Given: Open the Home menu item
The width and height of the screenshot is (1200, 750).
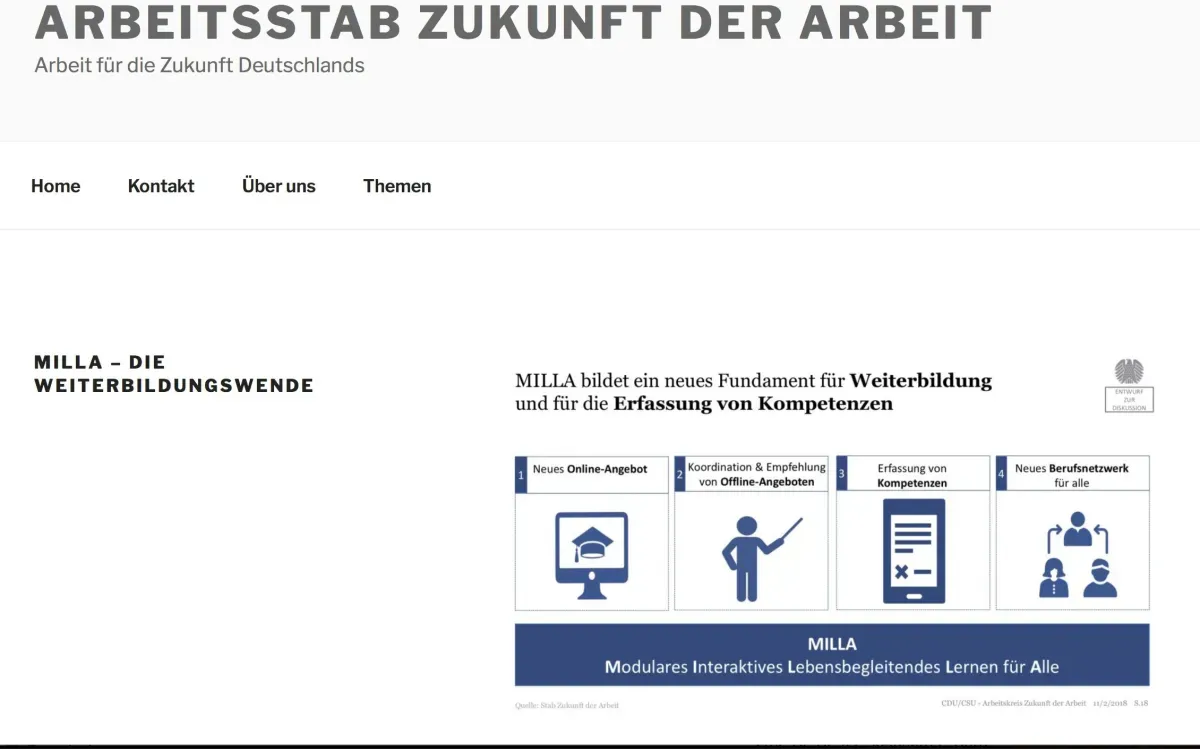Looking at the screenshot, I should pyautogui.click(x=56, y=185).
